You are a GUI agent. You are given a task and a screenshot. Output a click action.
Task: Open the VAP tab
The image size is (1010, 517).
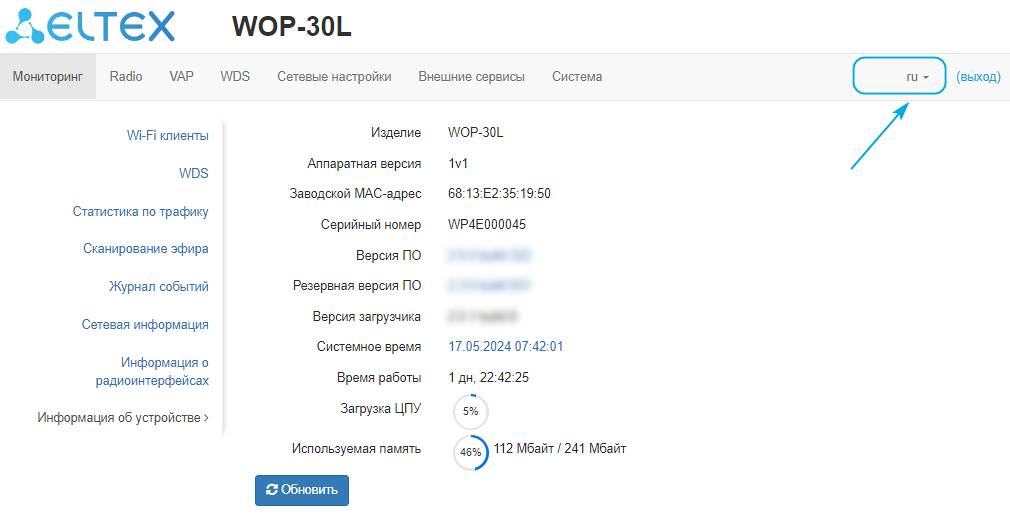click(182, 77)
